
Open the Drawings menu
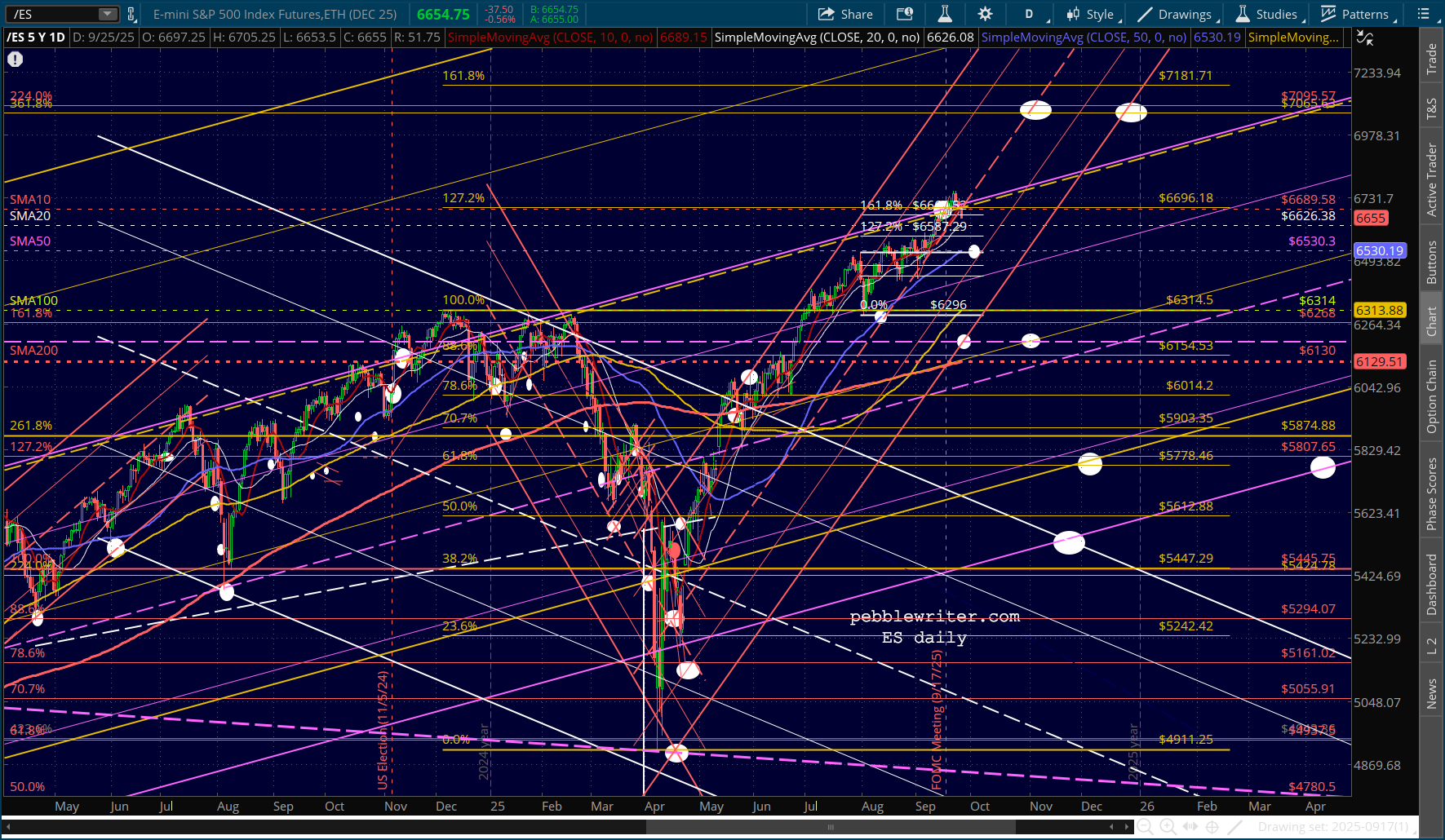tap(1175, 14)
